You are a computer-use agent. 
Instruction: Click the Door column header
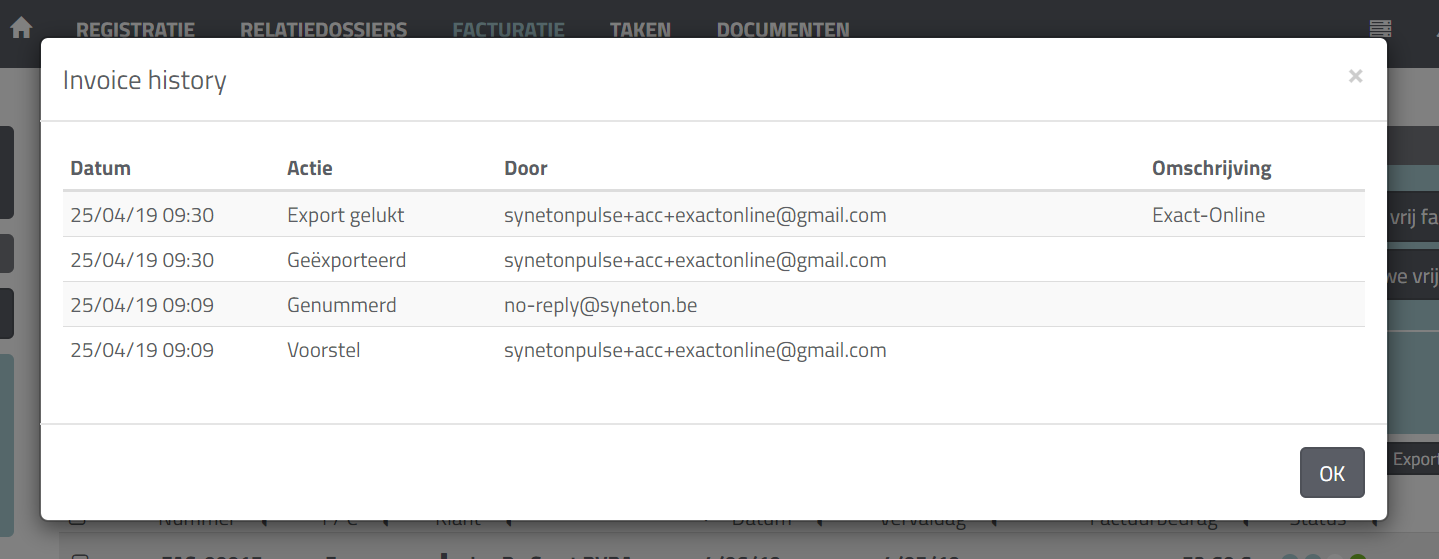point(526,168)
